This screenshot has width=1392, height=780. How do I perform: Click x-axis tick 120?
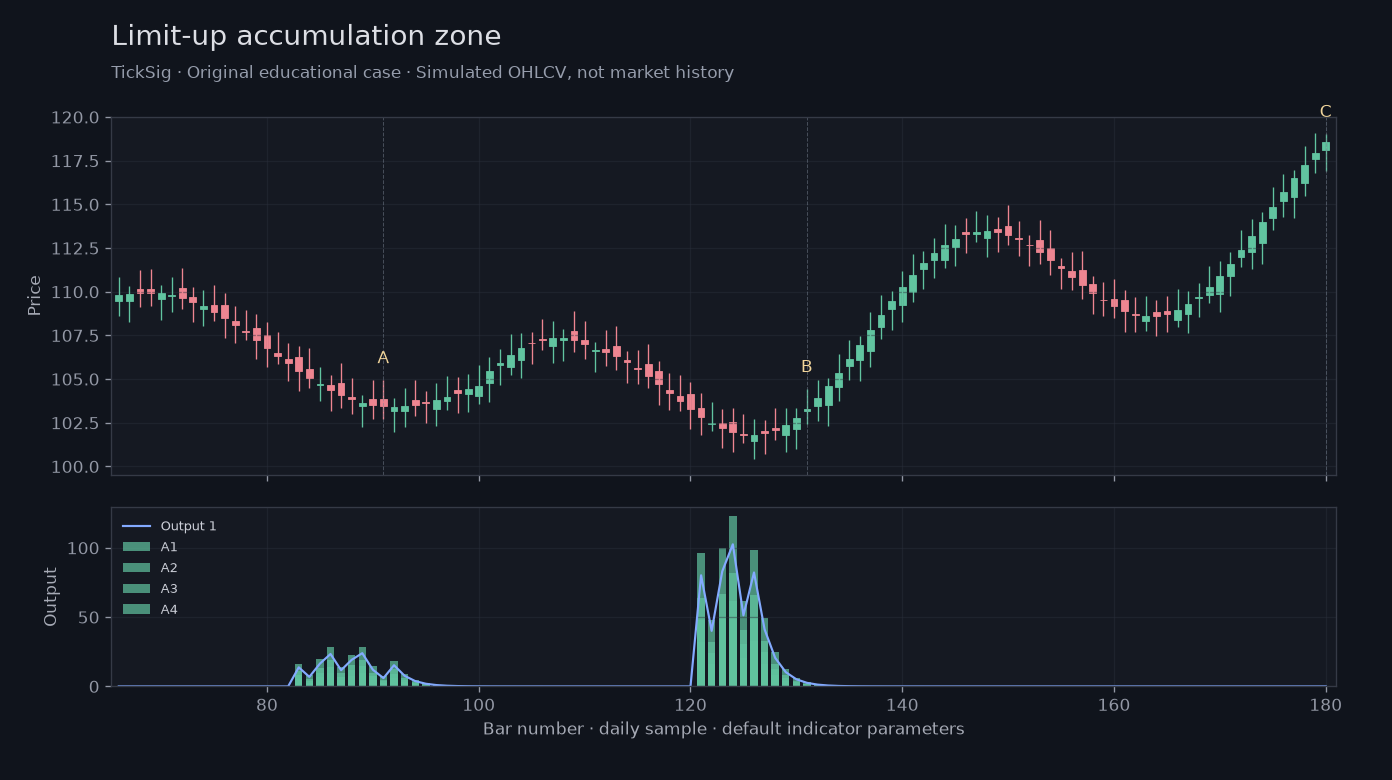pyautogui.click(x=690, y=704)
